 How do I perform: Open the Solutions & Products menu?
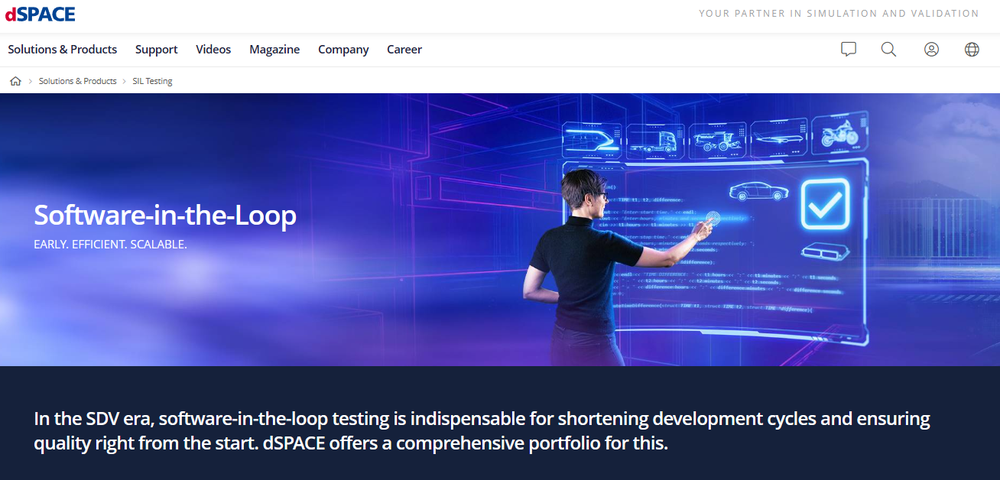coord(62,49)
